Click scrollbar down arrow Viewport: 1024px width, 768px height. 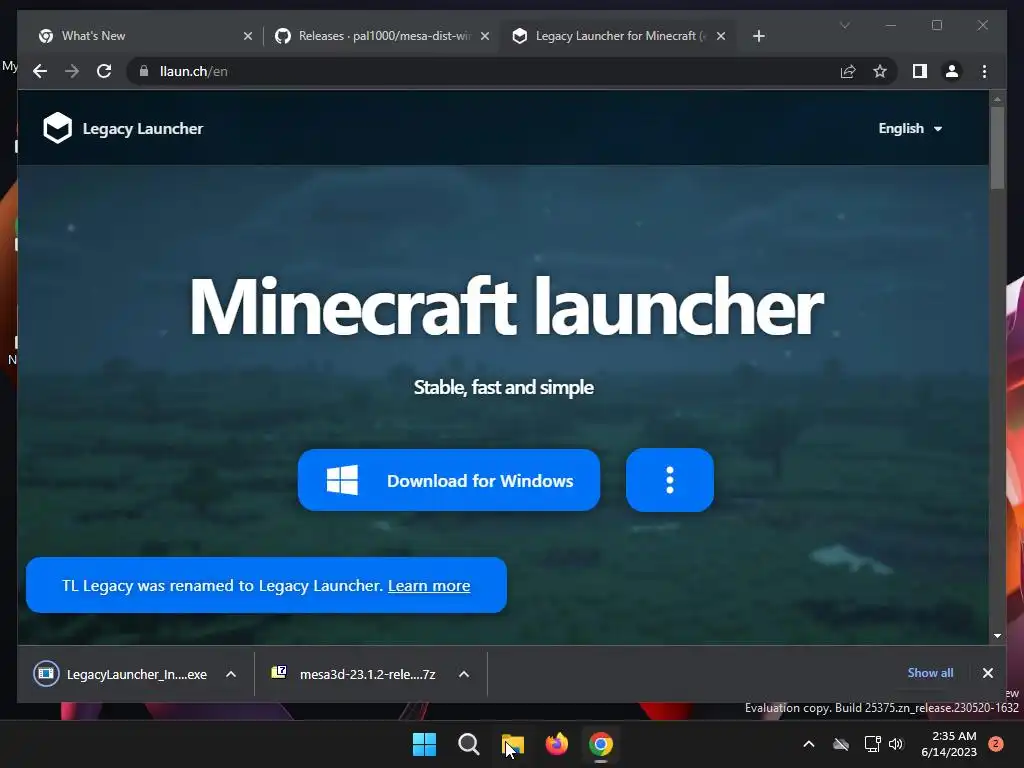997,635
